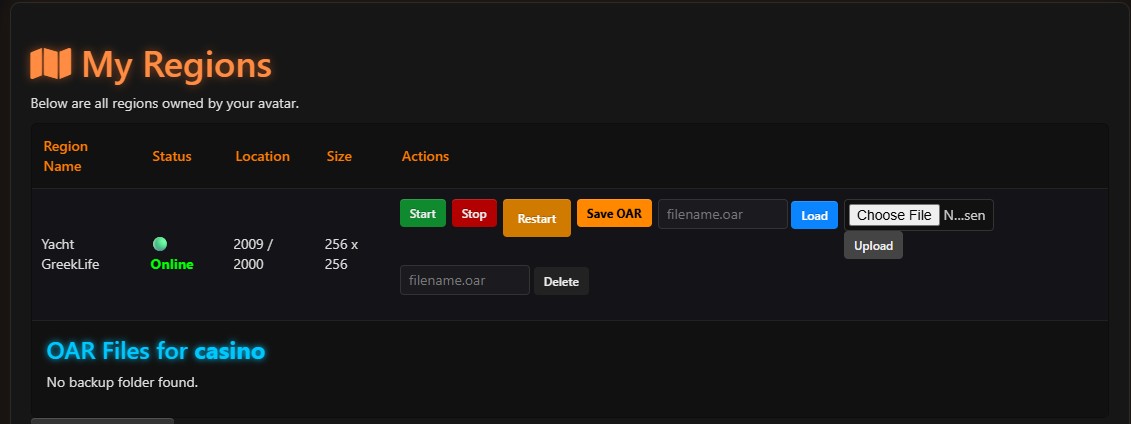1131x424 pixels.
Task: Click the OAR Files for casino heading
Action: click(x=156, y=351)
